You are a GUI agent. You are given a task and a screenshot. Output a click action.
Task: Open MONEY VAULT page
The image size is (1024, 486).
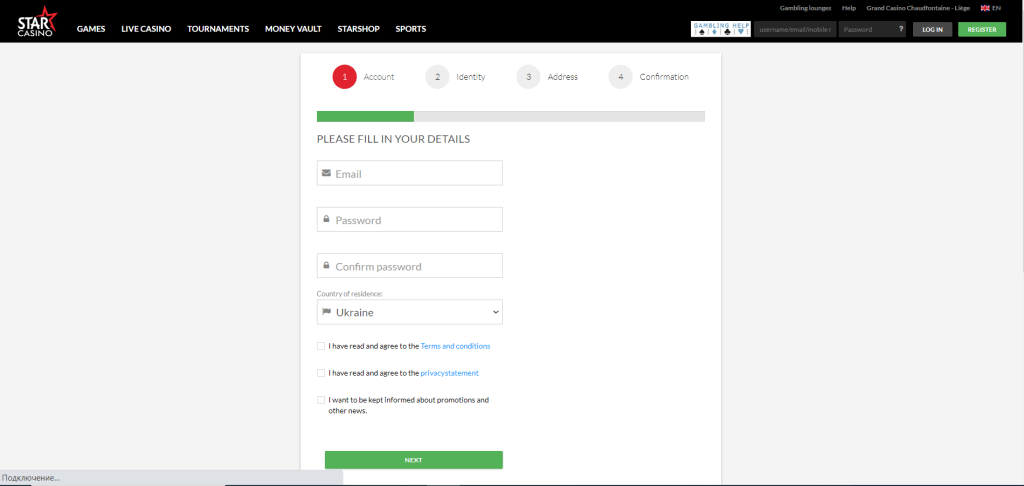(x=293, y=29)
